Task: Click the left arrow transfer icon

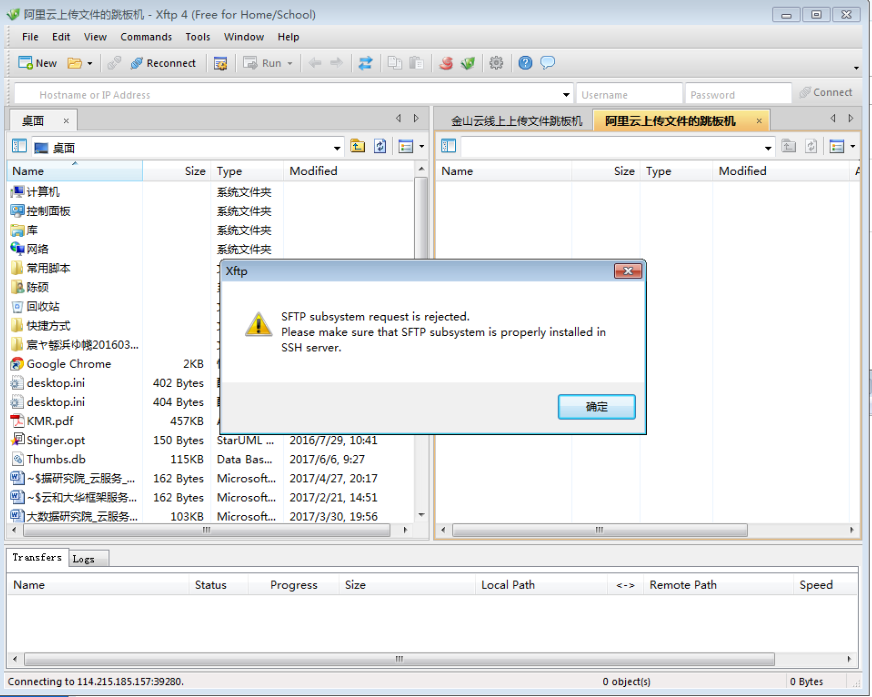Action: pos(315,63)
